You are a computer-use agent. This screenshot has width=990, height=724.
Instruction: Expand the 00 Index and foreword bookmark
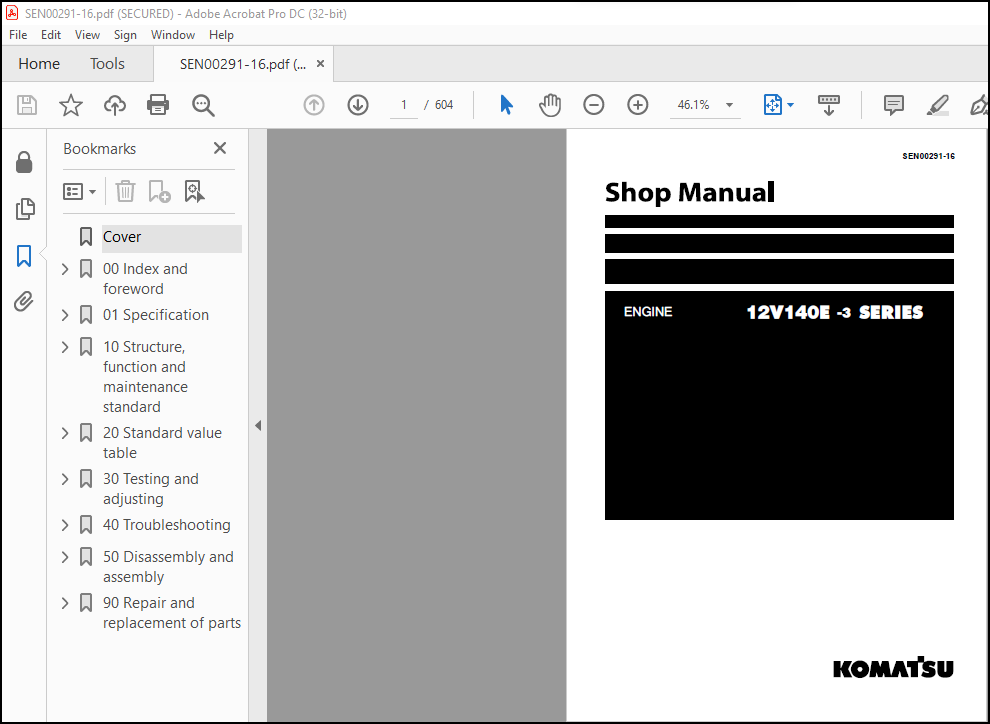[65, 270]
